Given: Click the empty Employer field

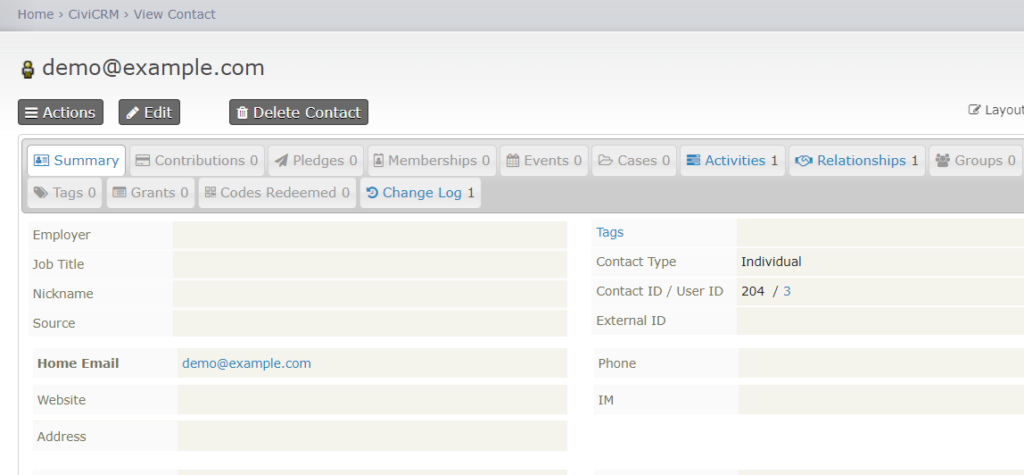Looking at the screenshot, I should point(370,235).
